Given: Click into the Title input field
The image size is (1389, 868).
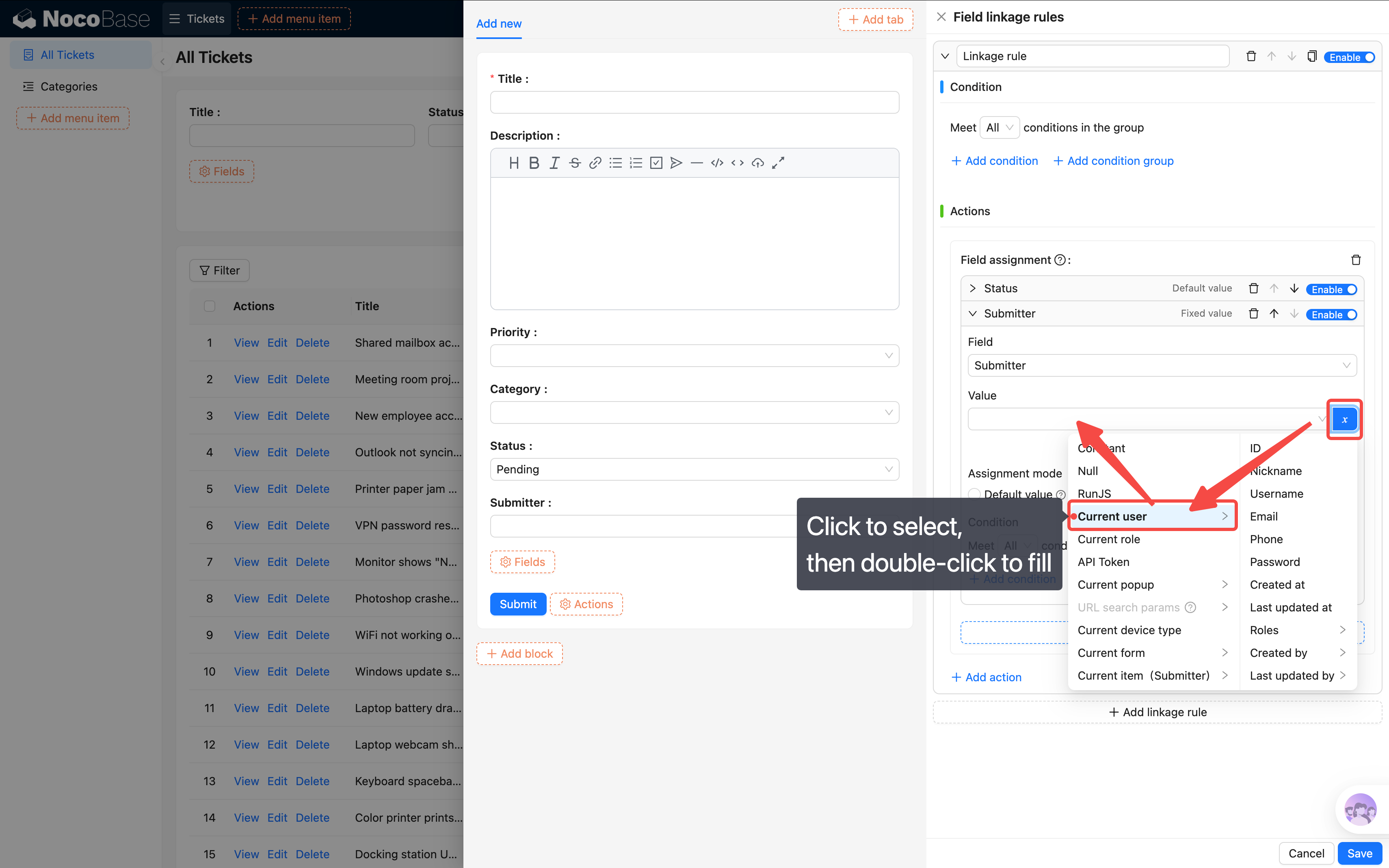Looking at the screenshot, I should [x=694, y=103].
